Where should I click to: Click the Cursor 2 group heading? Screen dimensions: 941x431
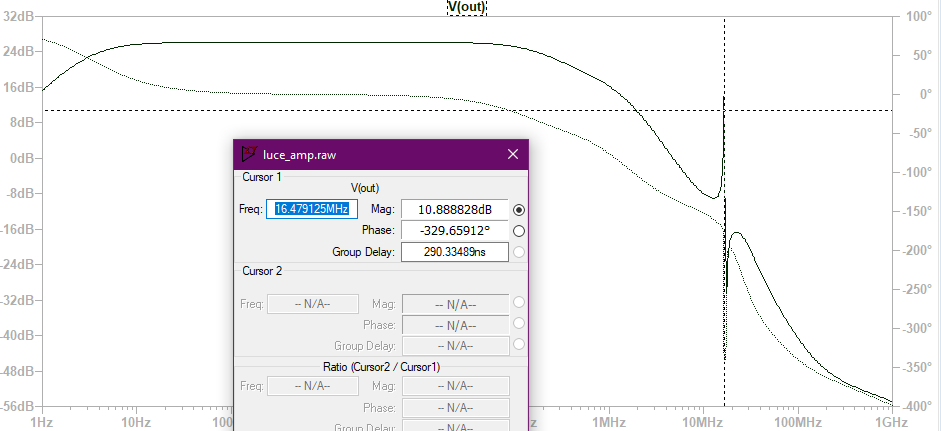point(262,271)
